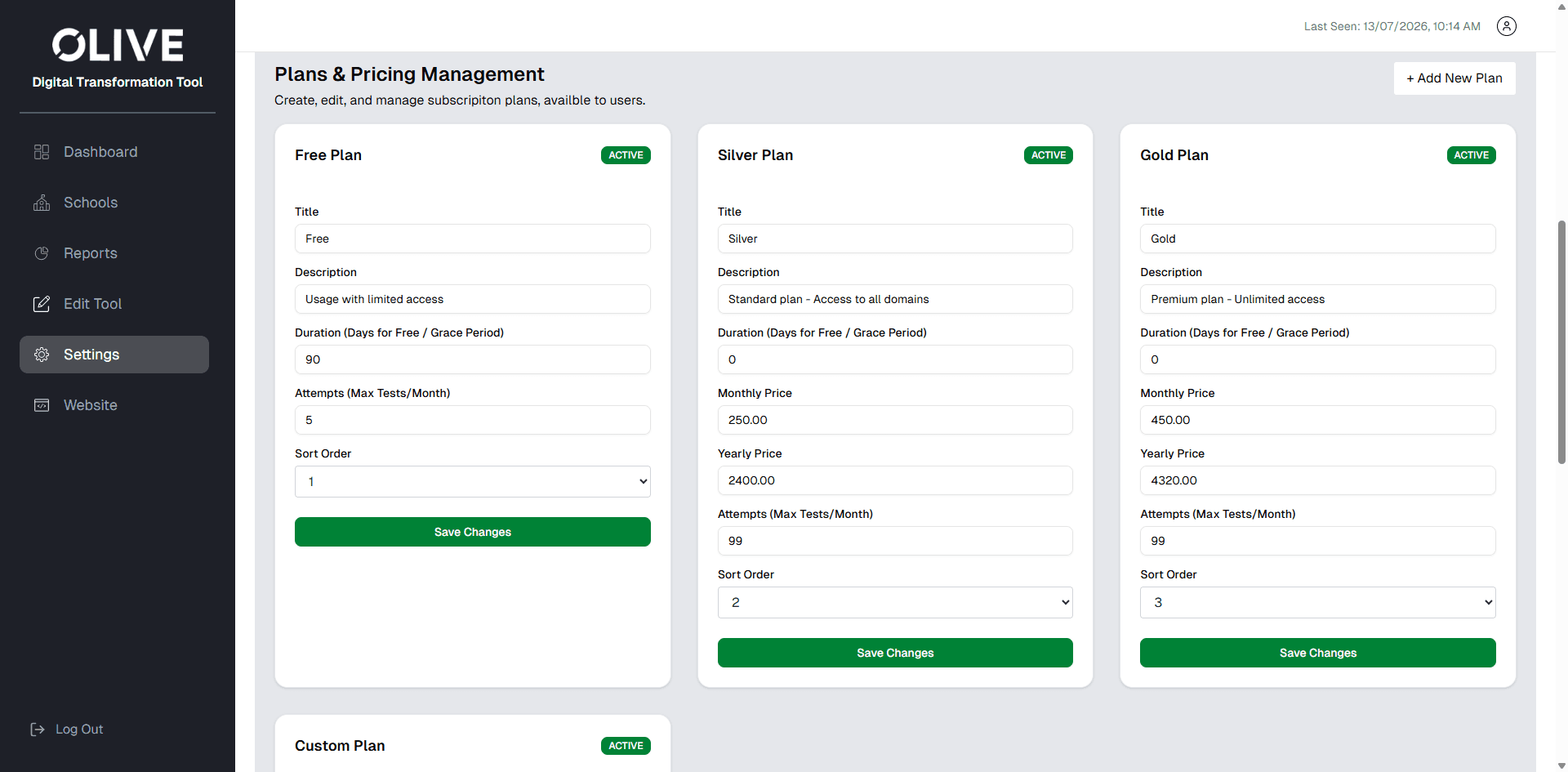Click the Edit Tool pencil icon
The height and width of the screenshot is (772, 1568).
42,304
